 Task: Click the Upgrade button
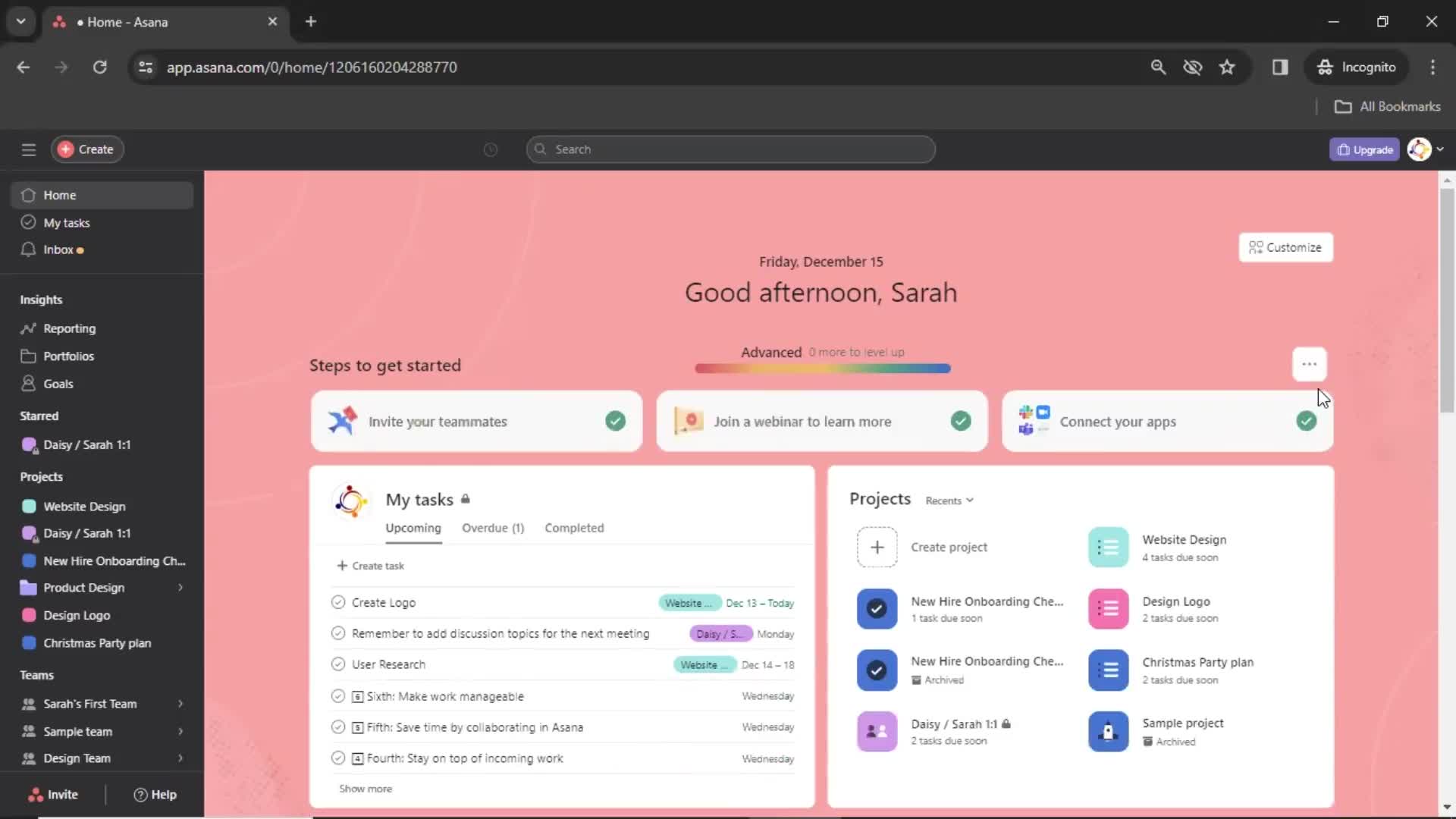[x=1364, y=149]
